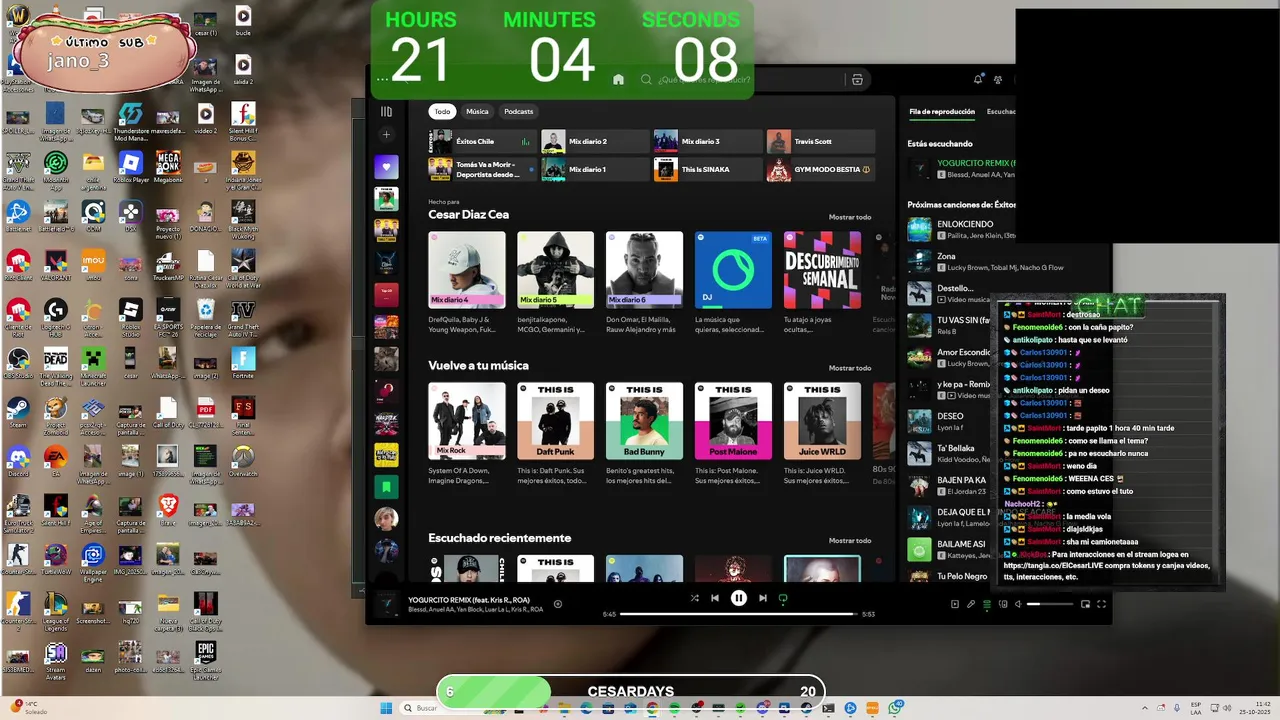Click Mostrar todo beside Escuchado recientemente

click(x=849, y=541)
